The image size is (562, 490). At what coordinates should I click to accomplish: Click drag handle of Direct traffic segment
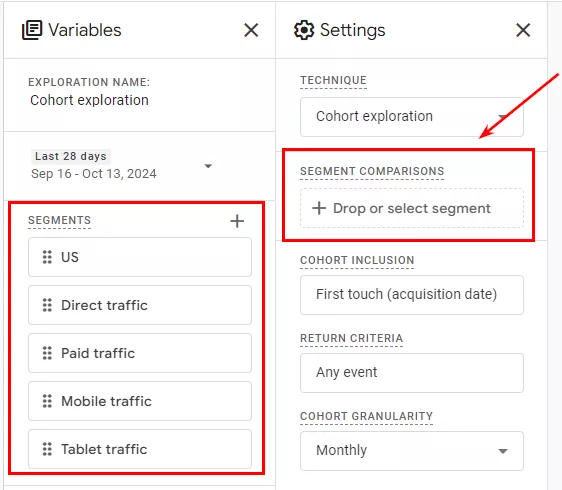pyautogui.click(x=47, y=305)
